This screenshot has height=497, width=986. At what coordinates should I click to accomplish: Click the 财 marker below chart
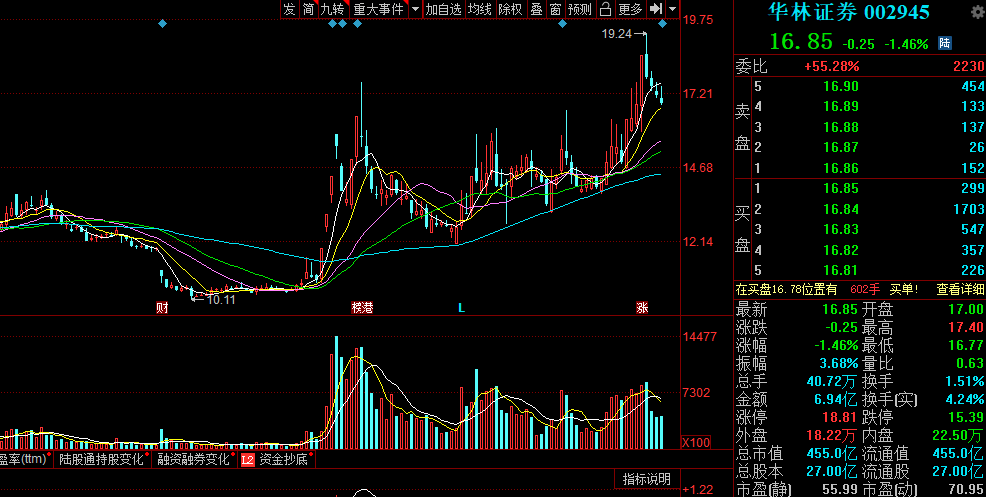click(162, 308)
